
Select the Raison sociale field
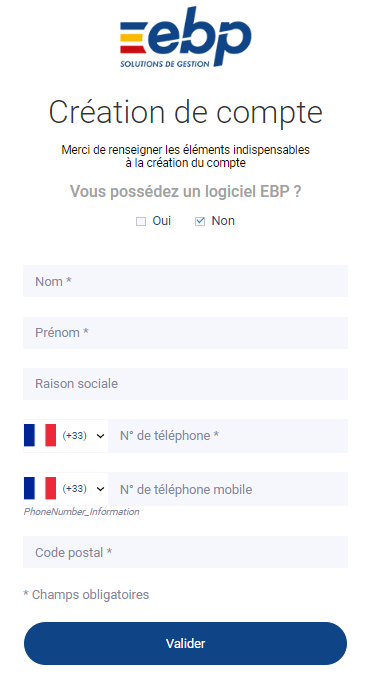point(186,384)
